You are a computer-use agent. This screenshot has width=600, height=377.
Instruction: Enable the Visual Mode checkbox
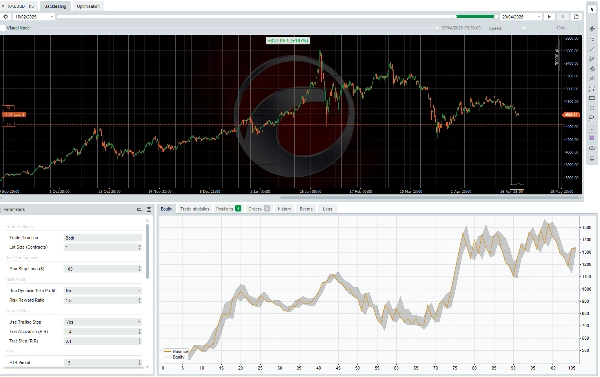pyautogui.click(x=3, y=28)
